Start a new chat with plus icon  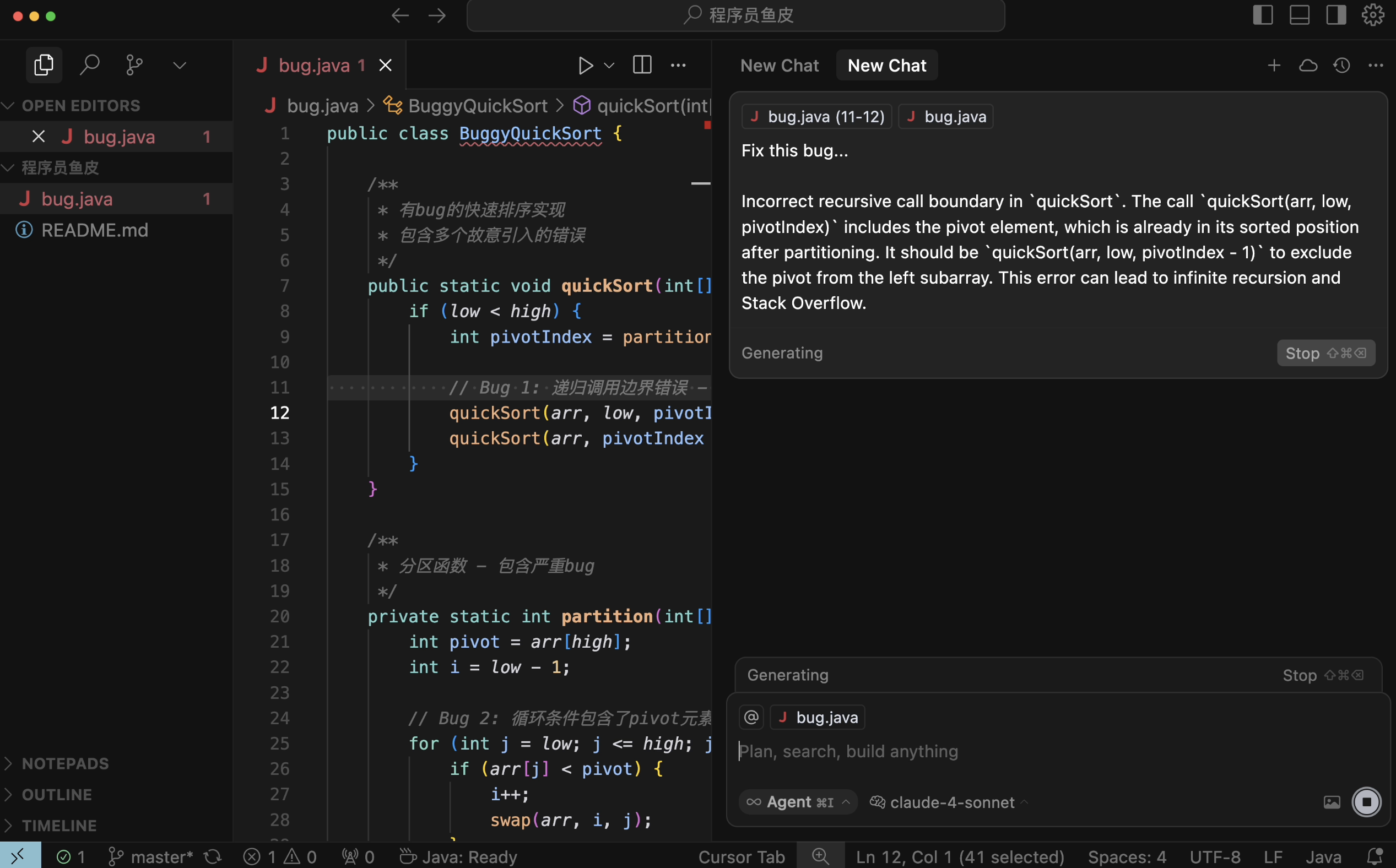coord(1274,66)
